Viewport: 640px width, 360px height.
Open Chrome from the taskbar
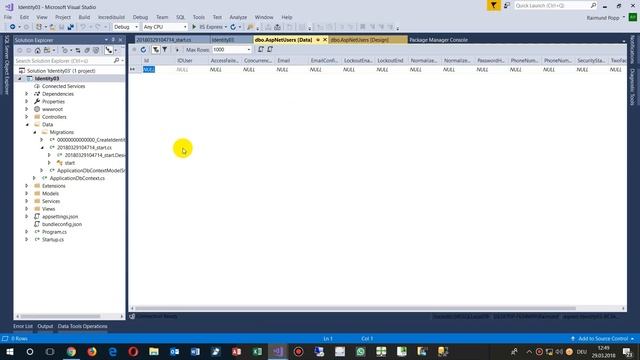[x=71, y=351]
